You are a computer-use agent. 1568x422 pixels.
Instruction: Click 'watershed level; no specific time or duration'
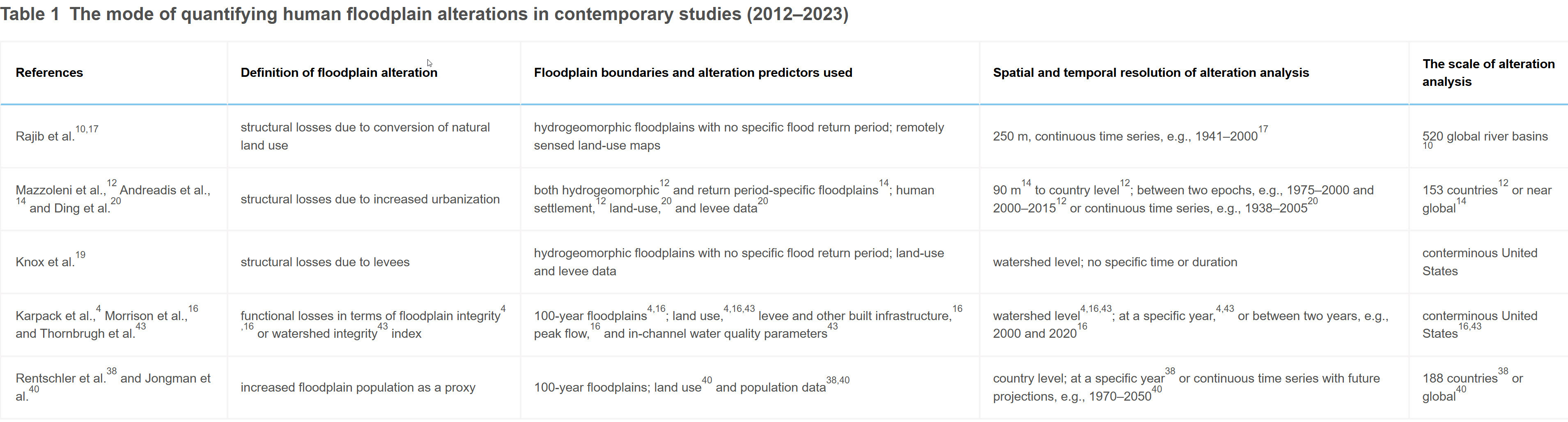point(1115,262)
